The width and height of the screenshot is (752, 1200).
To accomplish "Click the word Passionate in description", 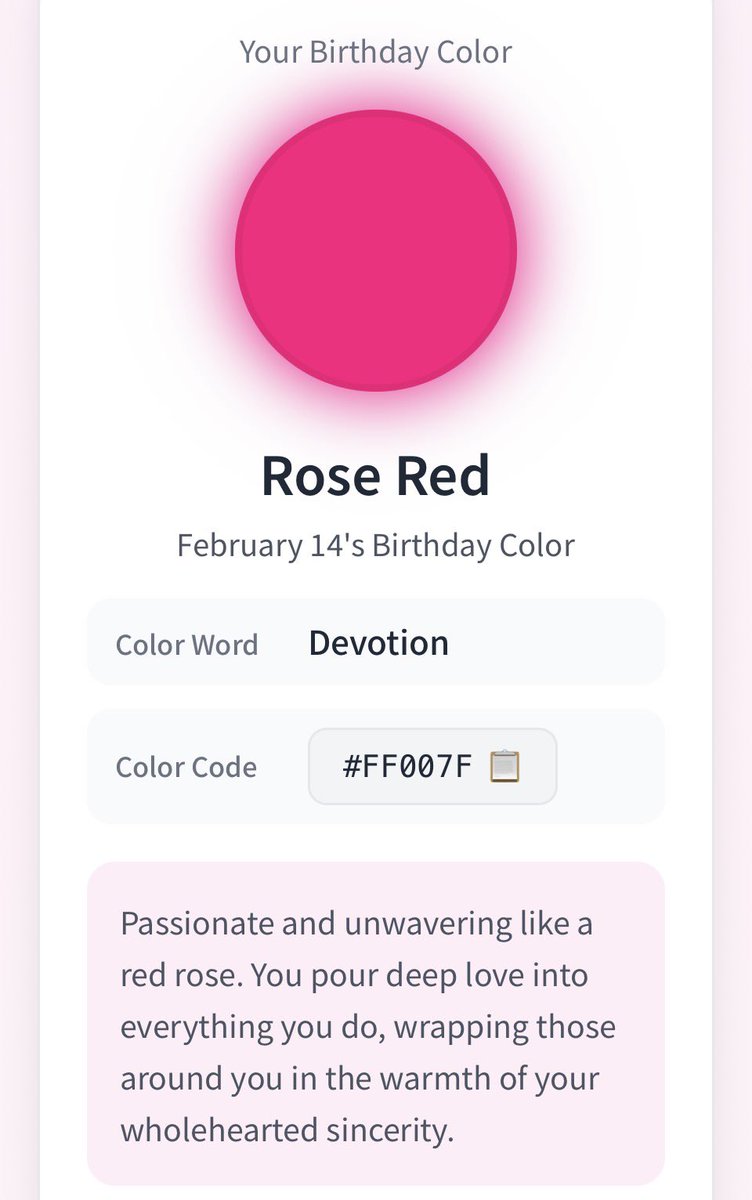I will 196,923.
